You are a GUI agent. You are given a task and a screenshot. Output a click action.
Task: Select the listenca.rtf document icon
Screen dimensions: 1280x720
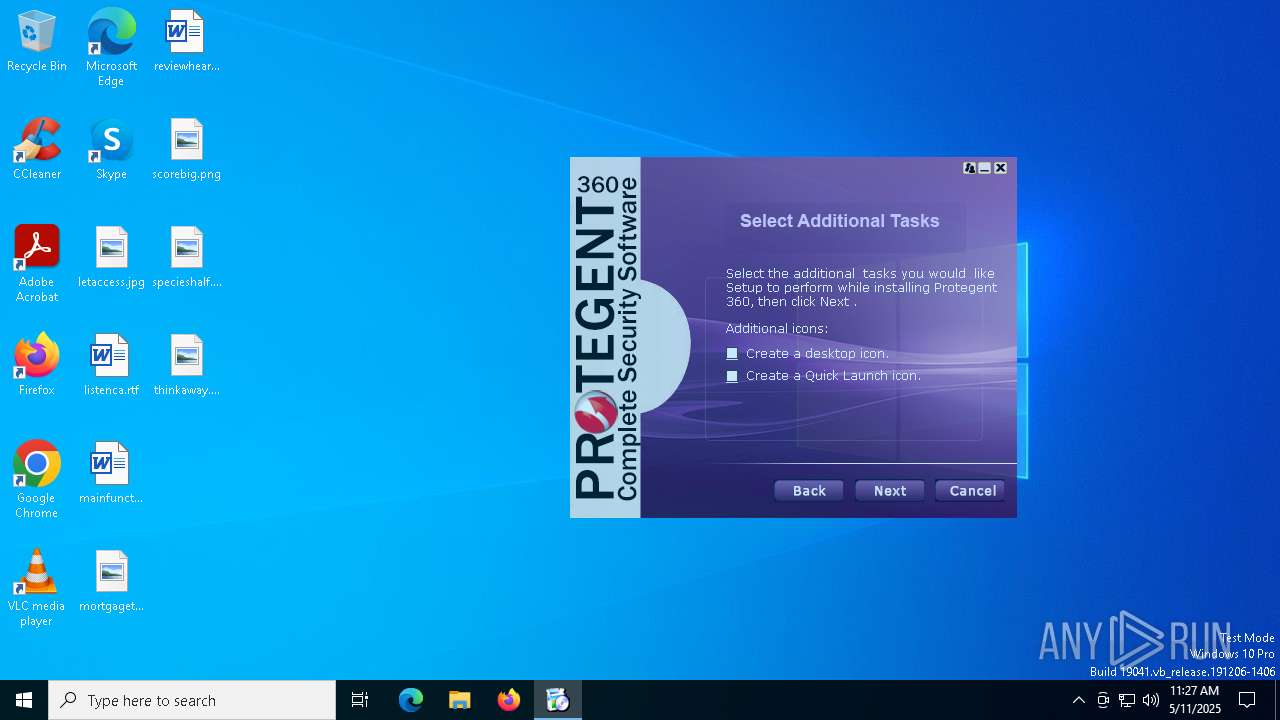pyautogui.click(x=111, y=366)
